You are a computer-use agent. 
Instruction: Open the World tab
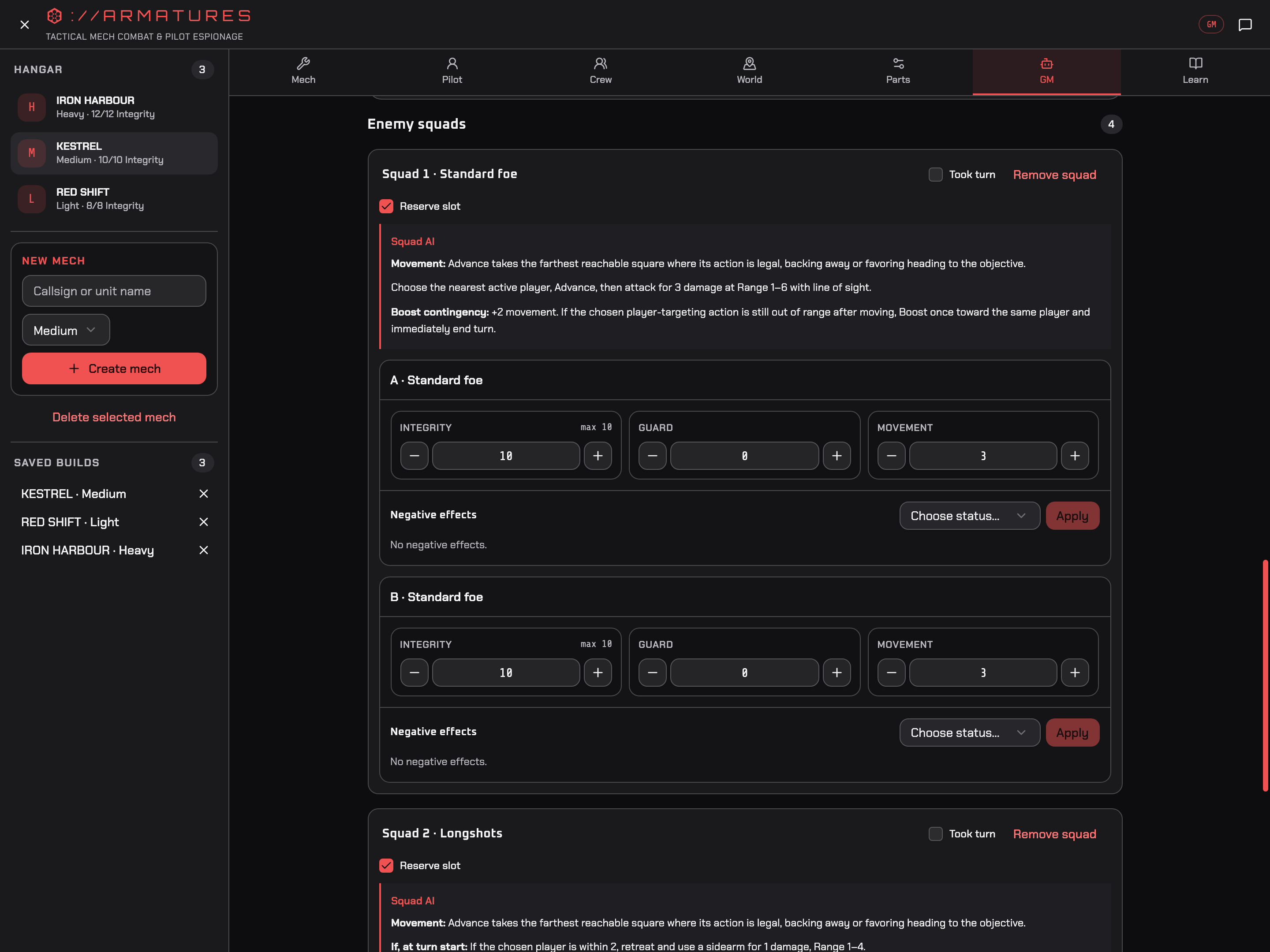point(749,71)
